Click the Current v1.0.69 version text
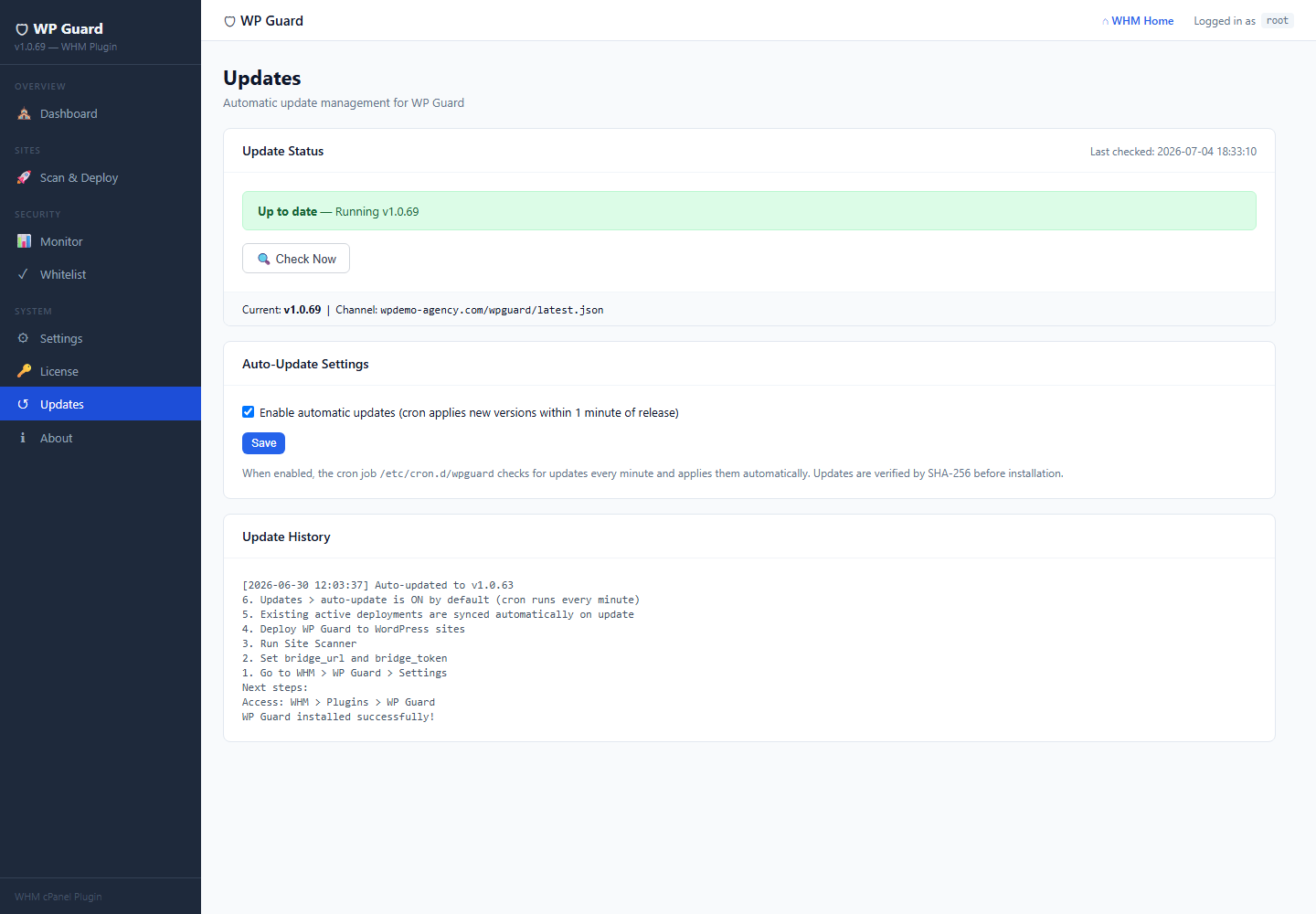Screen dimensions: 1316x914 point(281,310)
